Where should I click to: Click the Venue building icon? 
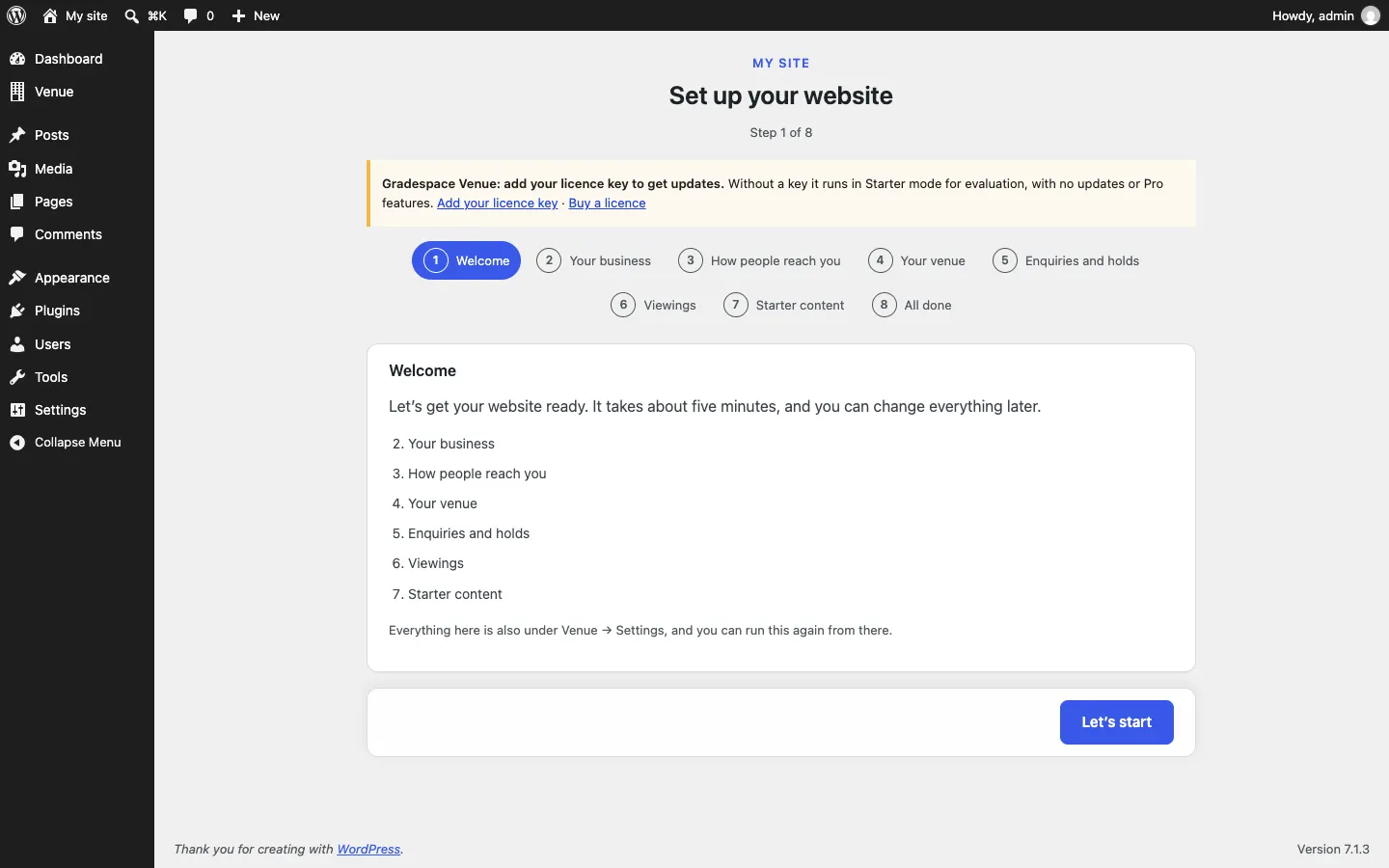tap(17, 92)
